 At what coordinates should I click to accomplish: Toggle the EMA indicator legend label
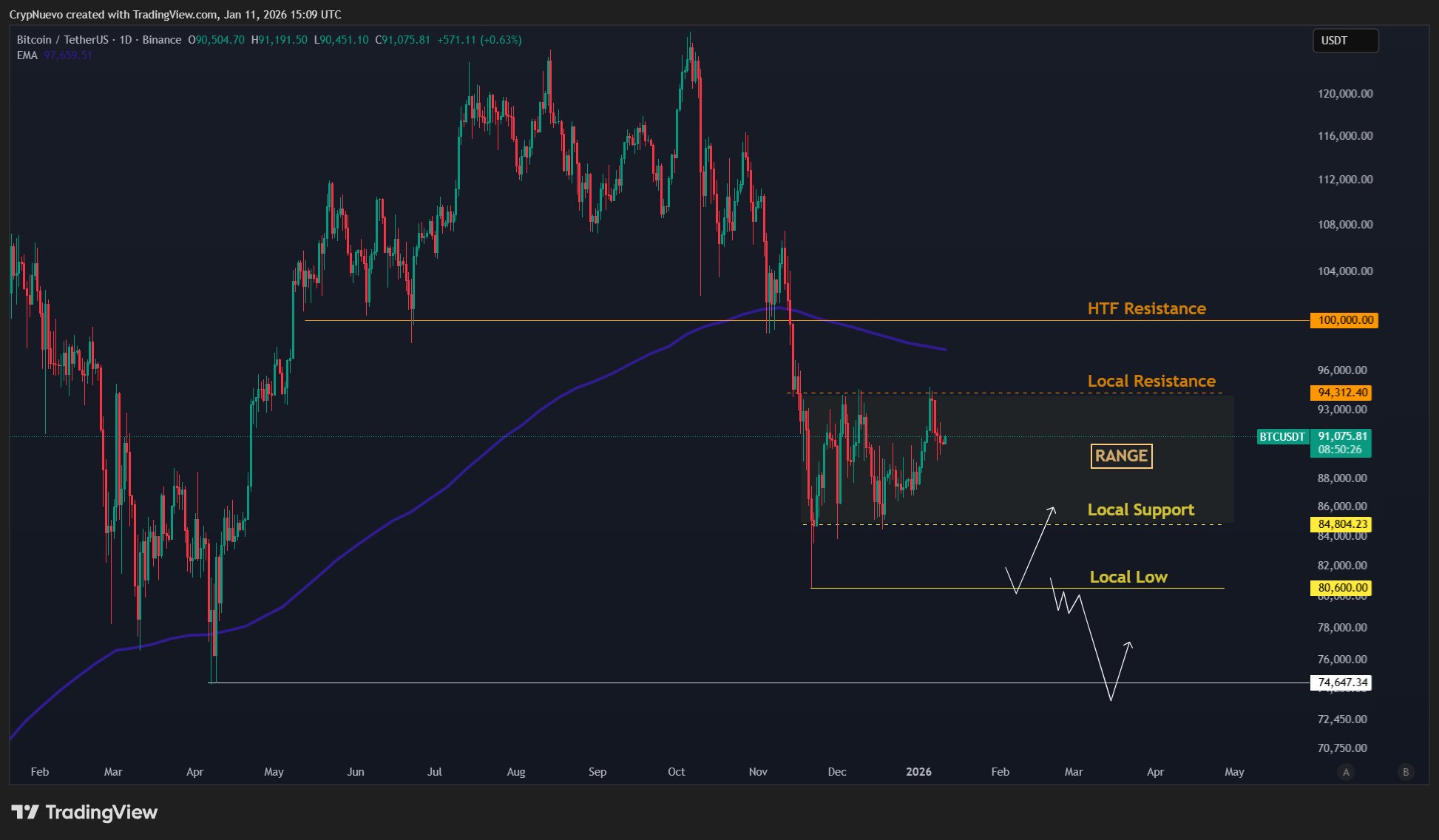[x=27, y=55]
